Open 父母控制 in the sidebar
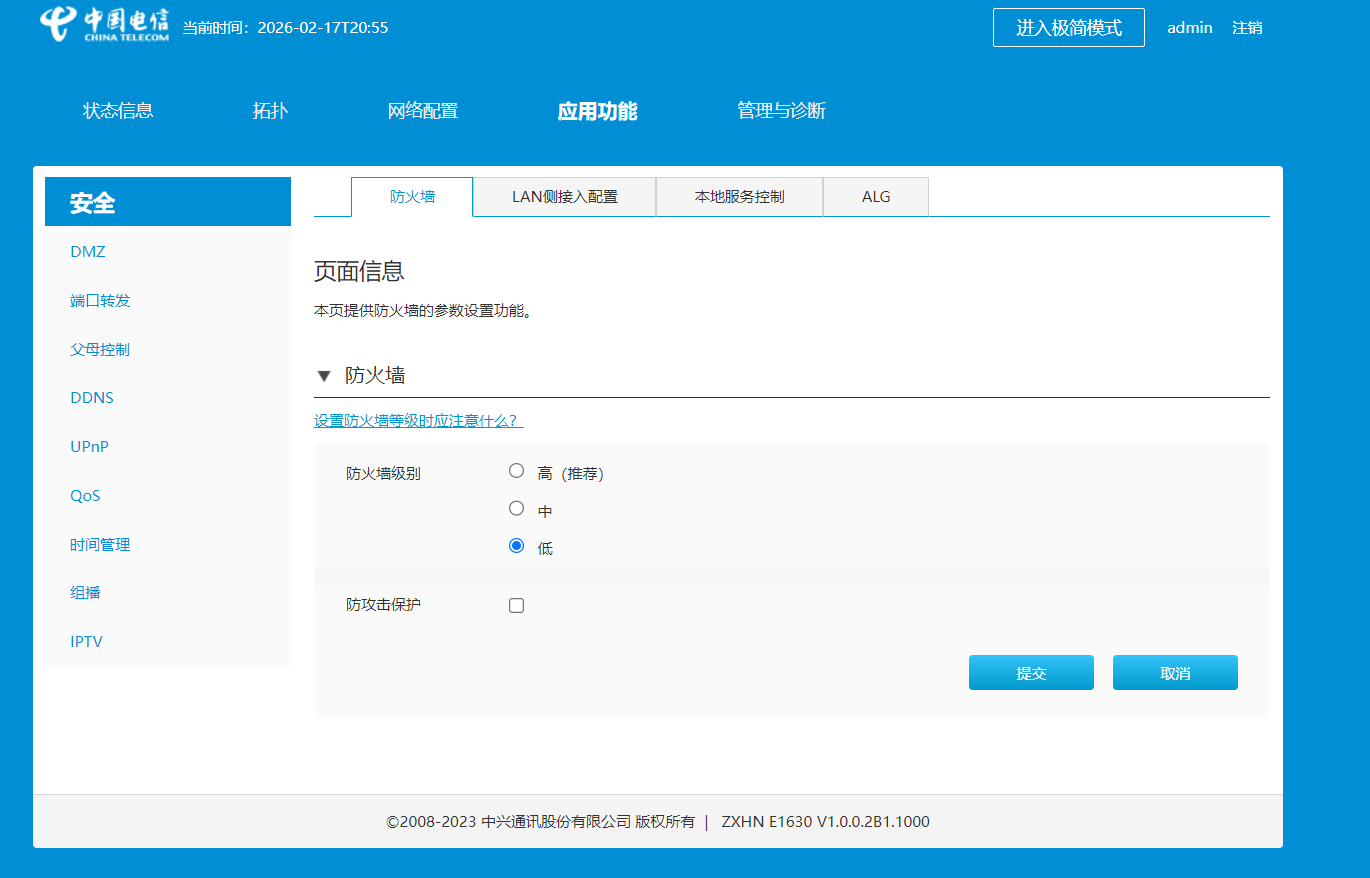This screenshot has height=878, width=1370. (100, 350)
